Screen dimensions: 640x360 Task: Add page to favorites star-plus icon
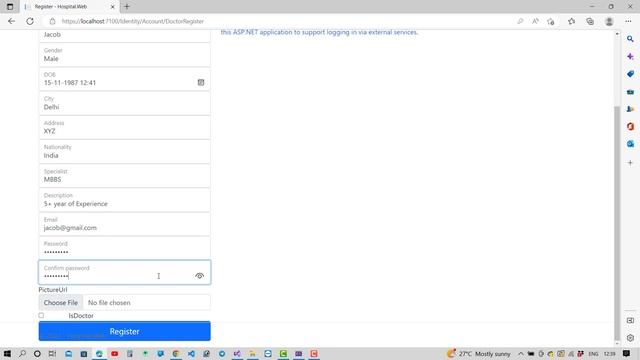[551, 21]
